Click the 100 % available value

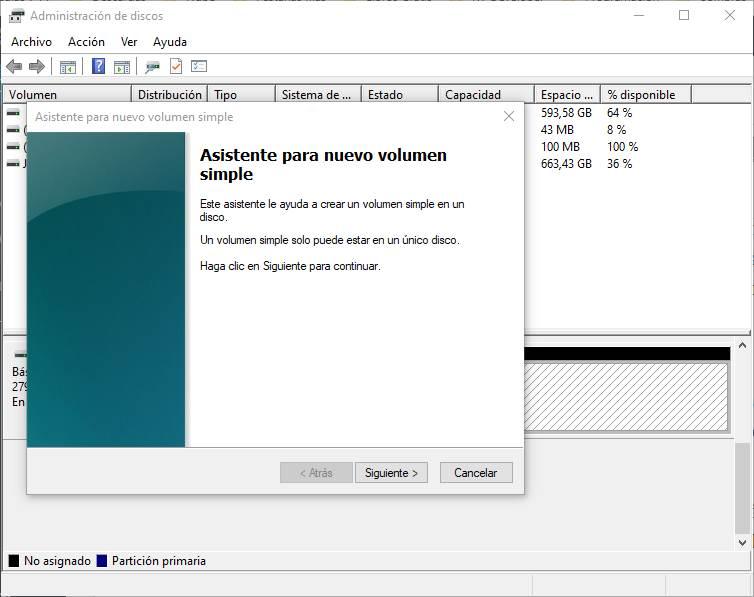[x=622, y=147]
